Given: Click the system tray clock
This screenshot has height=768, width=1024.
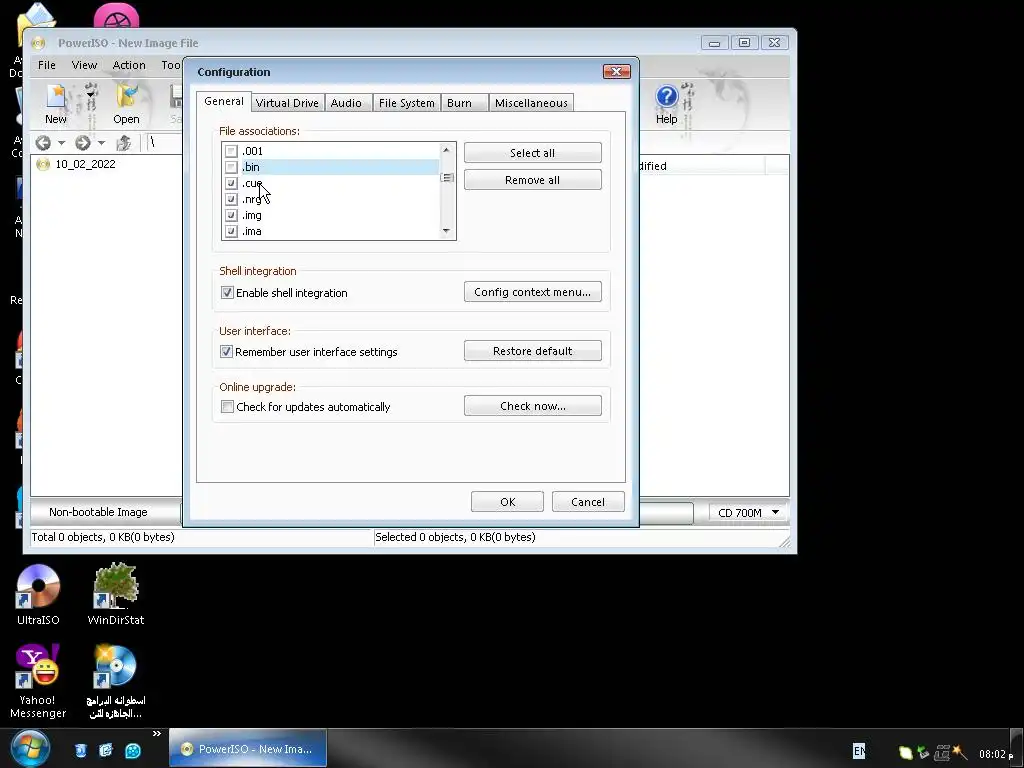Looking at the screenshot, I should (x=995, y=754).
